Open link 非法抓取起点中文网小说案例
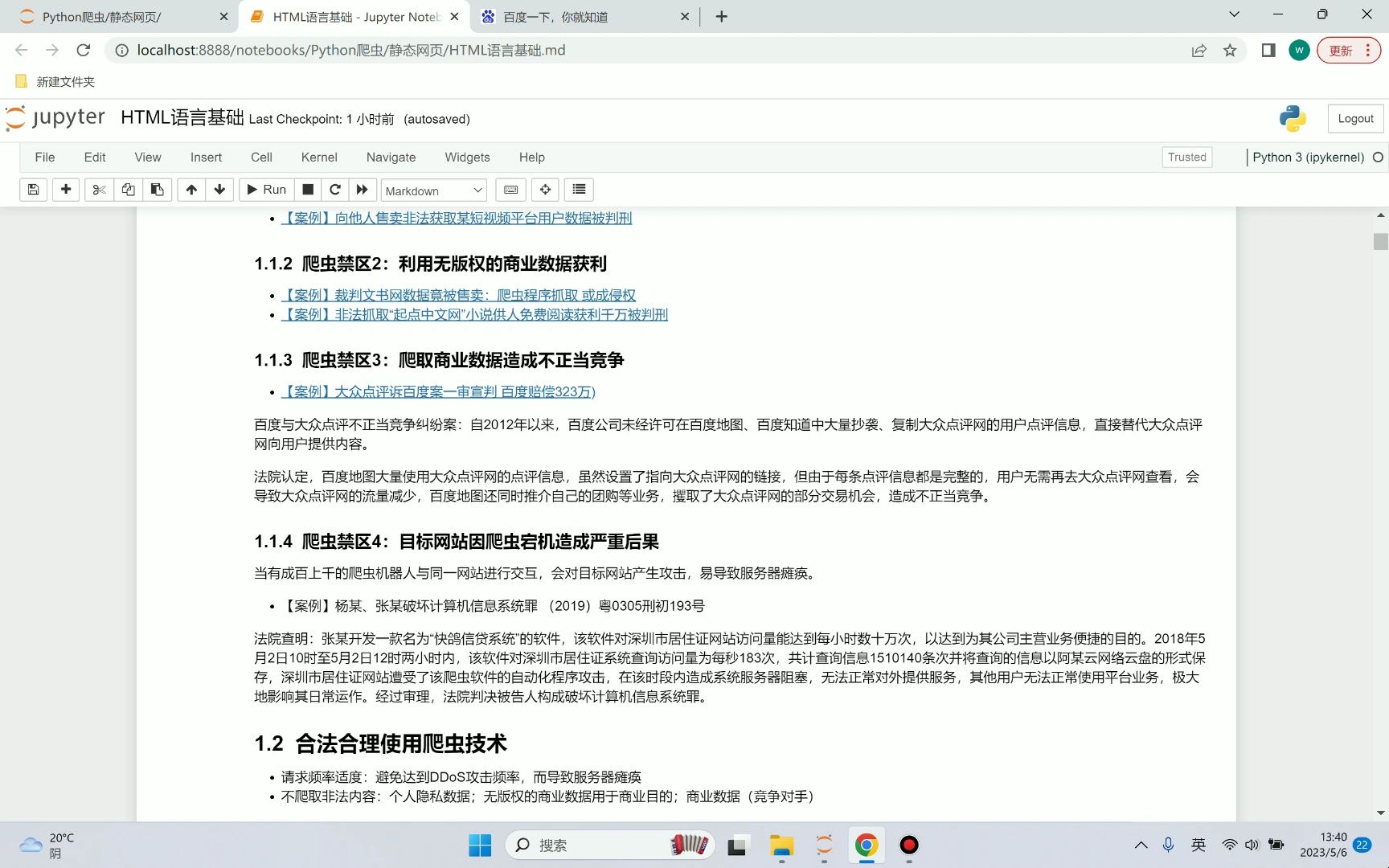Image resolution: width=1389 pixels, height=868 pixels. click(474, 314)
